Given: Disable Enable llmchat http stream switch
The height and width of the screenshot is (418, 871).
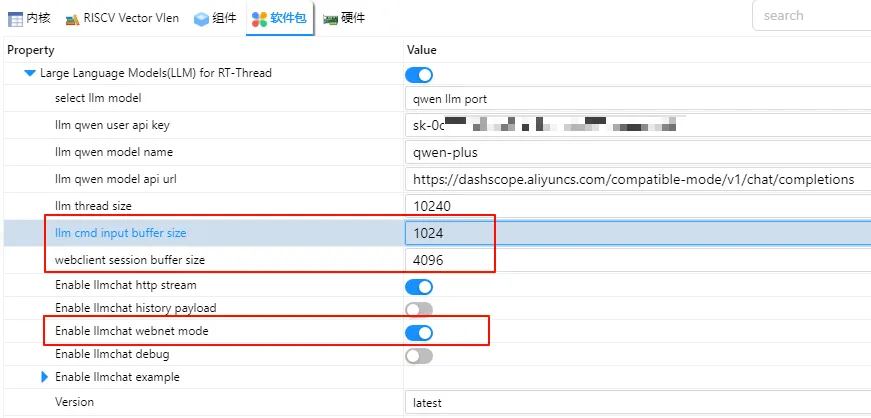Looking at the screenshot, I should tap(419, 287).
